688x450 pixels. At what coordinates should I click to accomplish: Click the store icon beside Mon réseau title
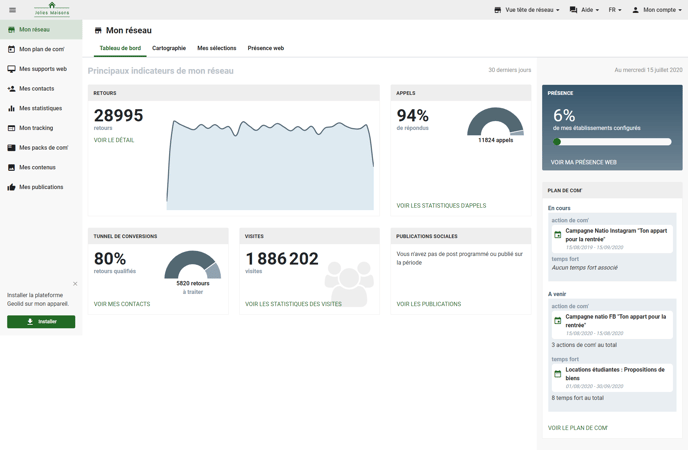(98, 30)
